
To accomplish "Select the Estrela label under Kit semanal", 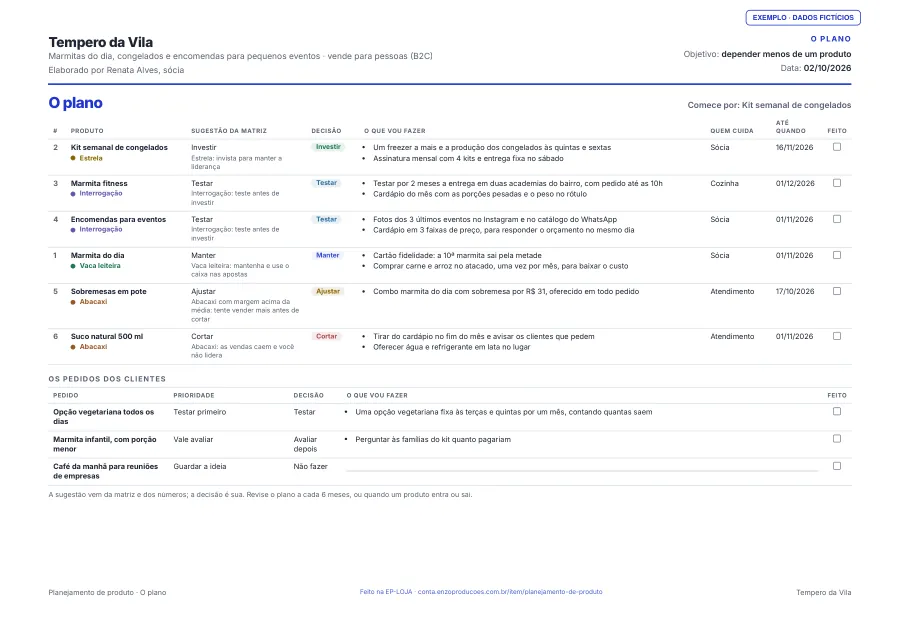I will [91, 158].
